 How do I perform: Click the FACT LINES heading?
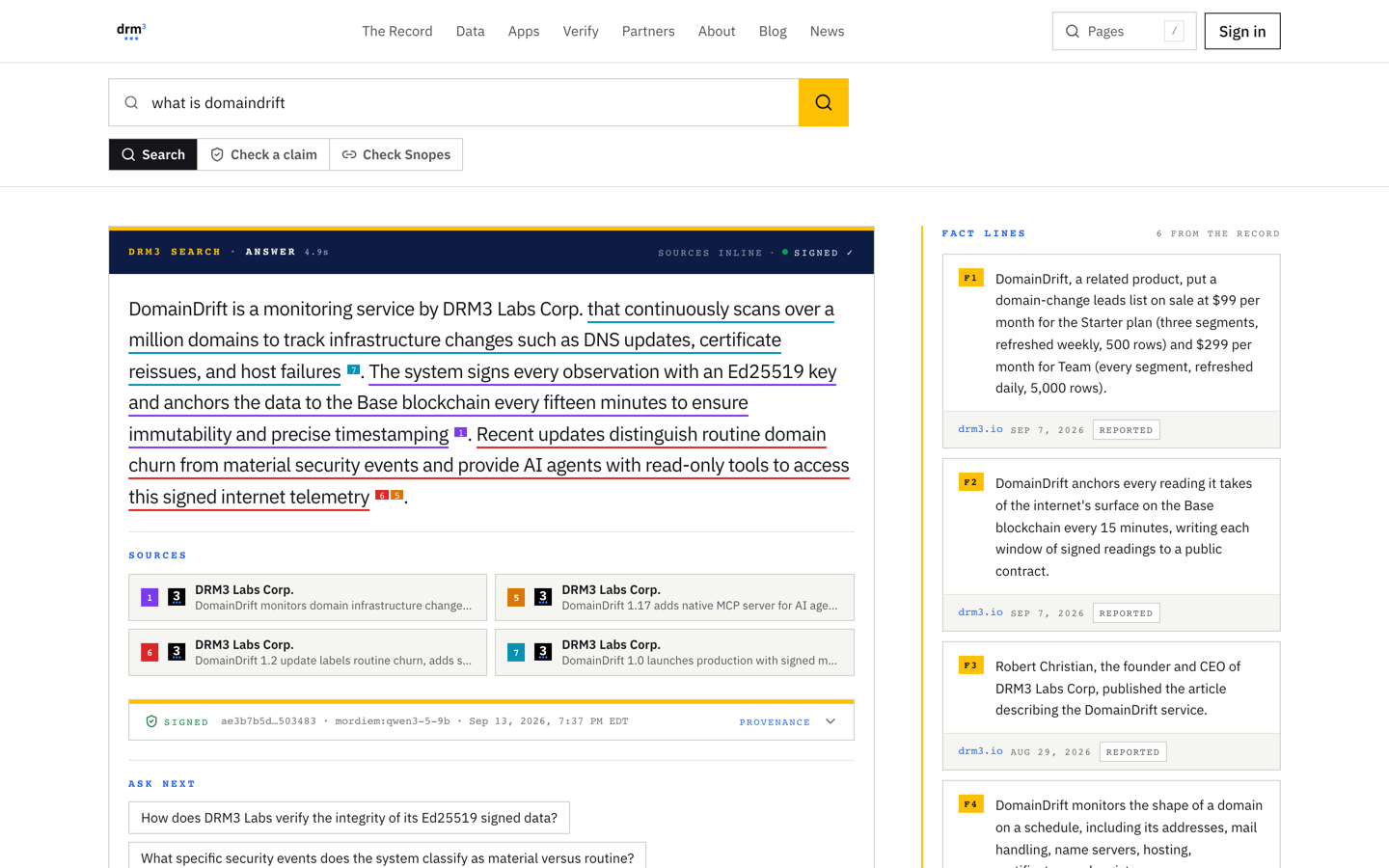click(984, 233)
